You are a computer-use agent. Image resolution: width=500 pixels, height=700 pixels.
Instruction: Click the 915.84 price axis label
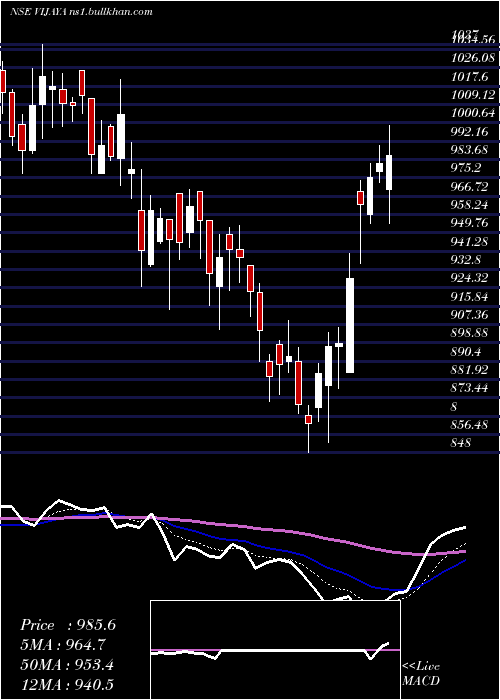tap(472, 297)
